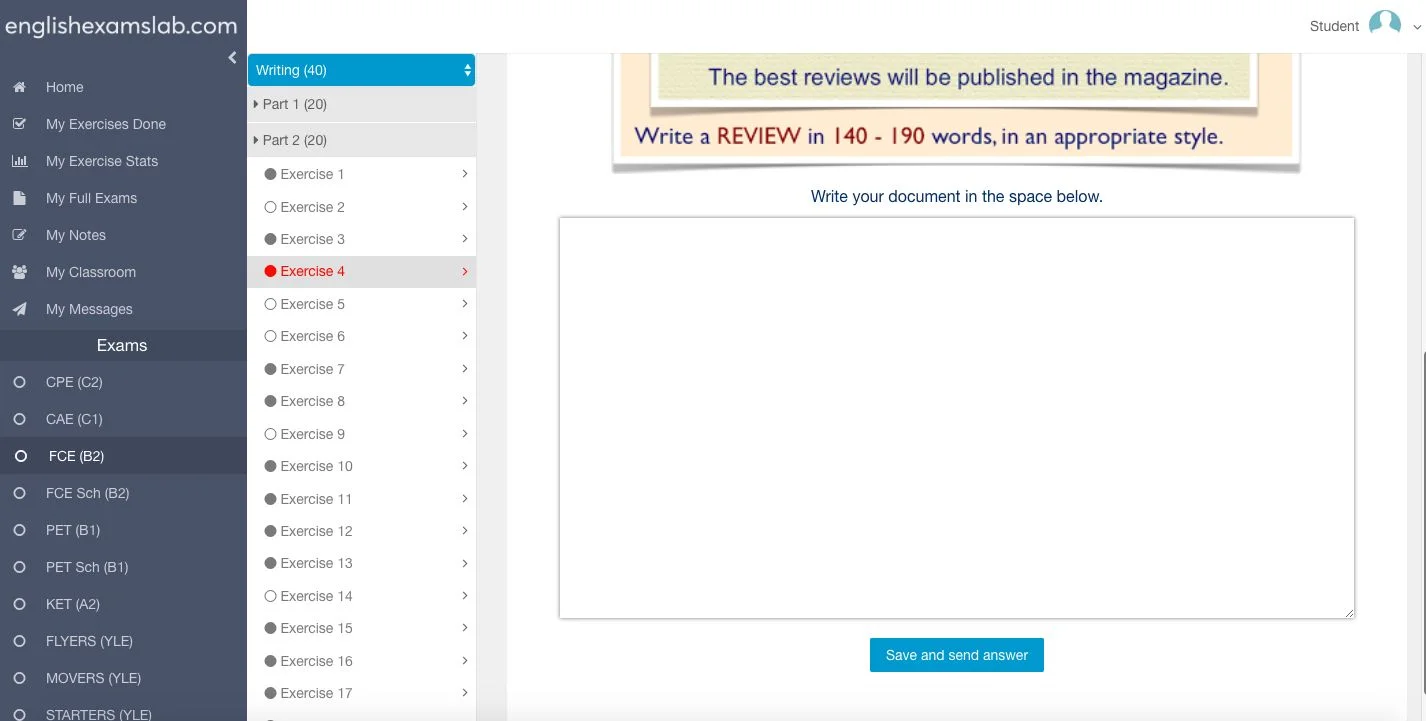This screenshot has width=1426, height=721.
Task: Open My Messages paper plane icon
Action: tap(19, 309)
